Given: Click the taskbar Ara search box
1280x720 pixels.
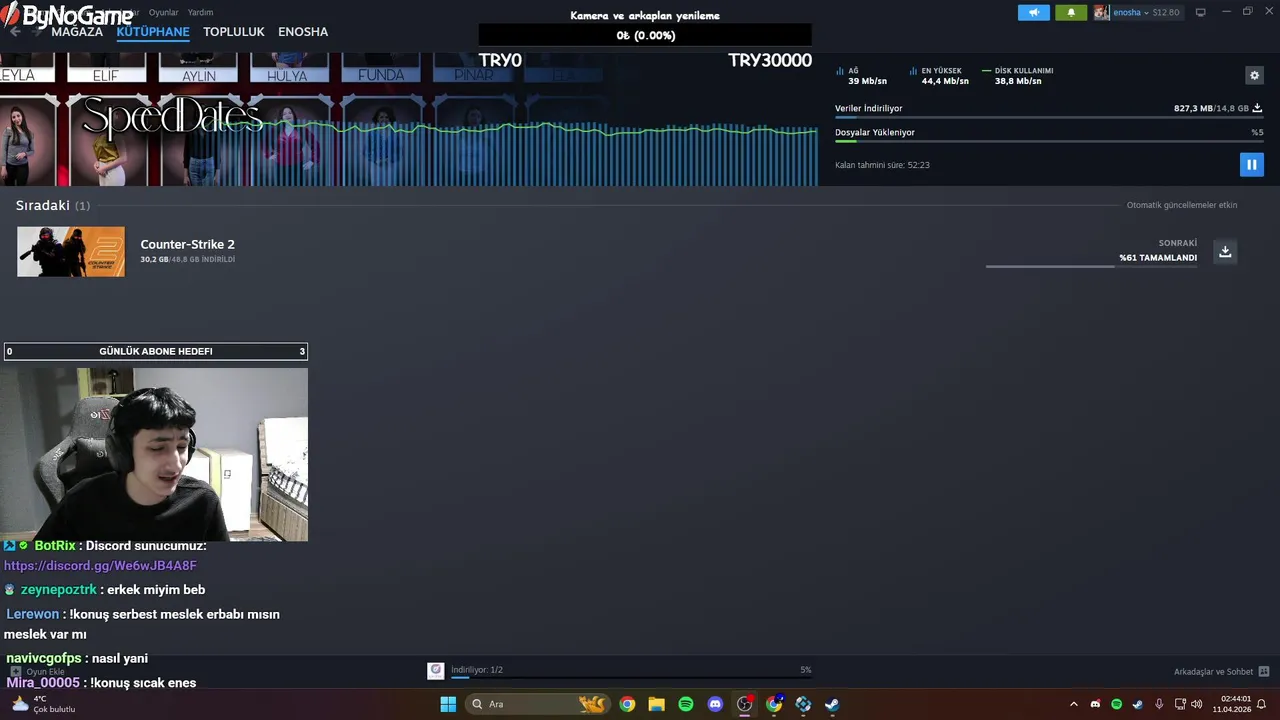Looking at the screenshot, I should 537,704.
